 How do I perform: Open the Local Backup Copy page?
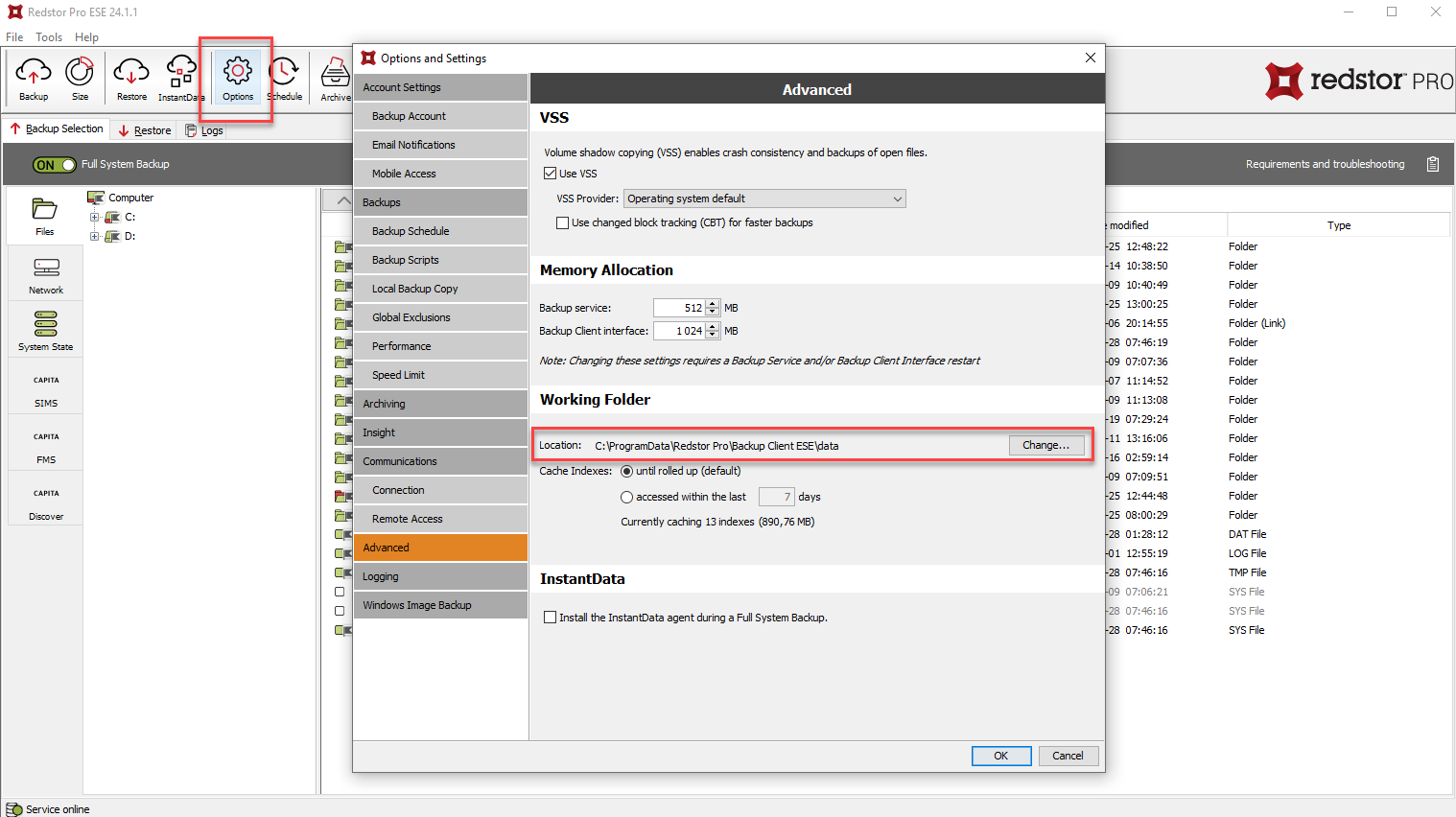tap(440, 289)
